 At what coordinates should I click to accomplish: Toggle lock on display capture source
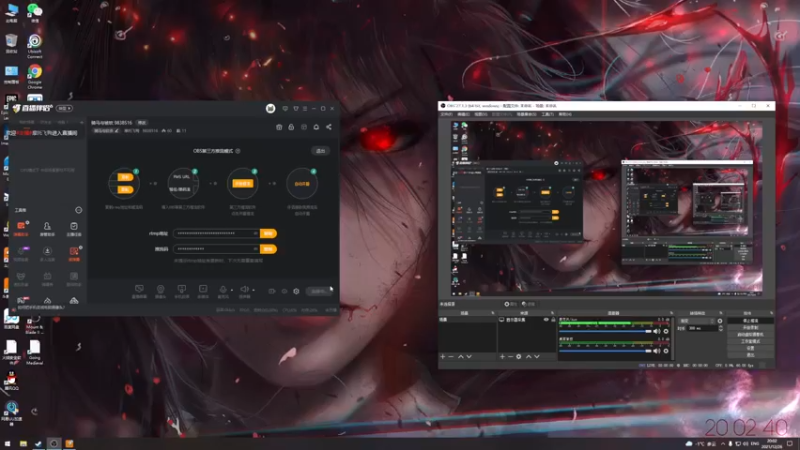[x=553, y=320]
